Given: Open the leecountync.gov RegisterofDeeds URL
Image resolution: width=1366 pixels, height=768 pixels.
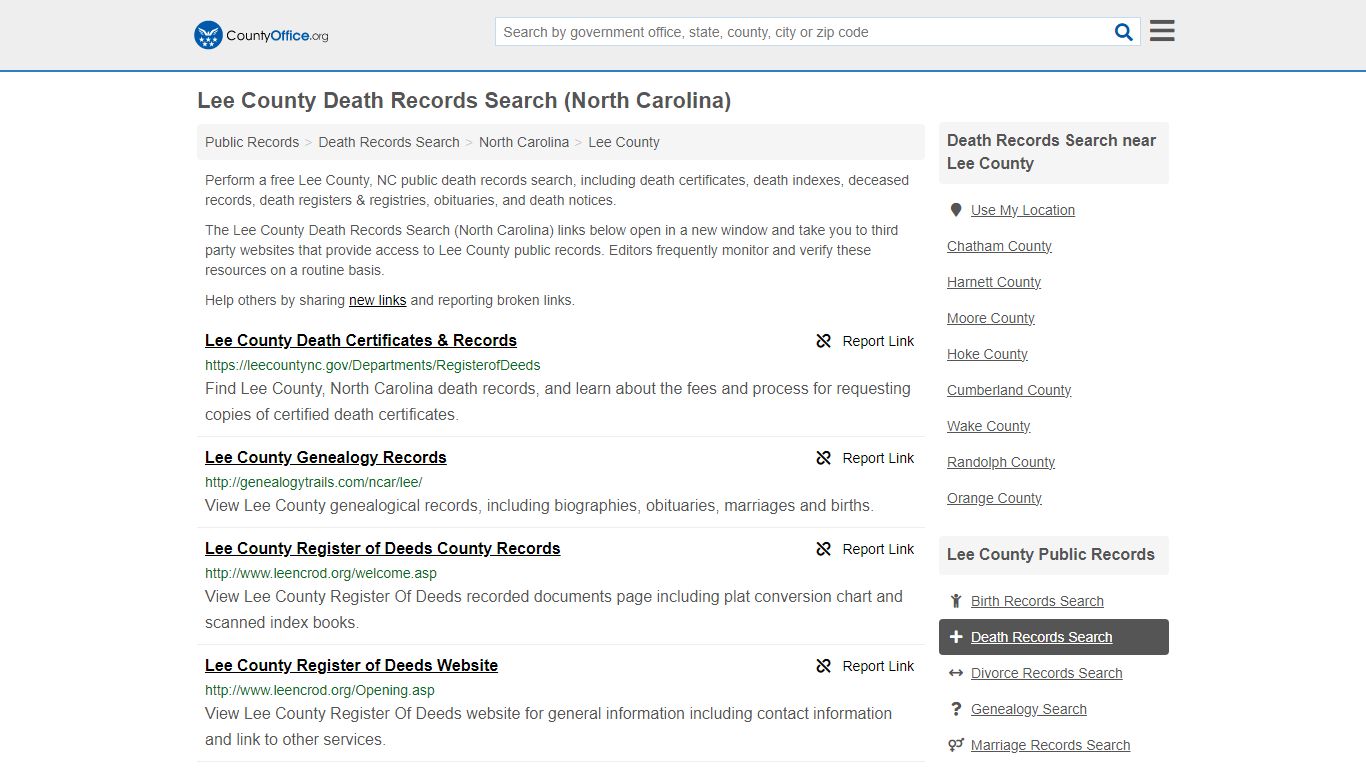Looking at the screenshot, I should (x=373, y=365).
